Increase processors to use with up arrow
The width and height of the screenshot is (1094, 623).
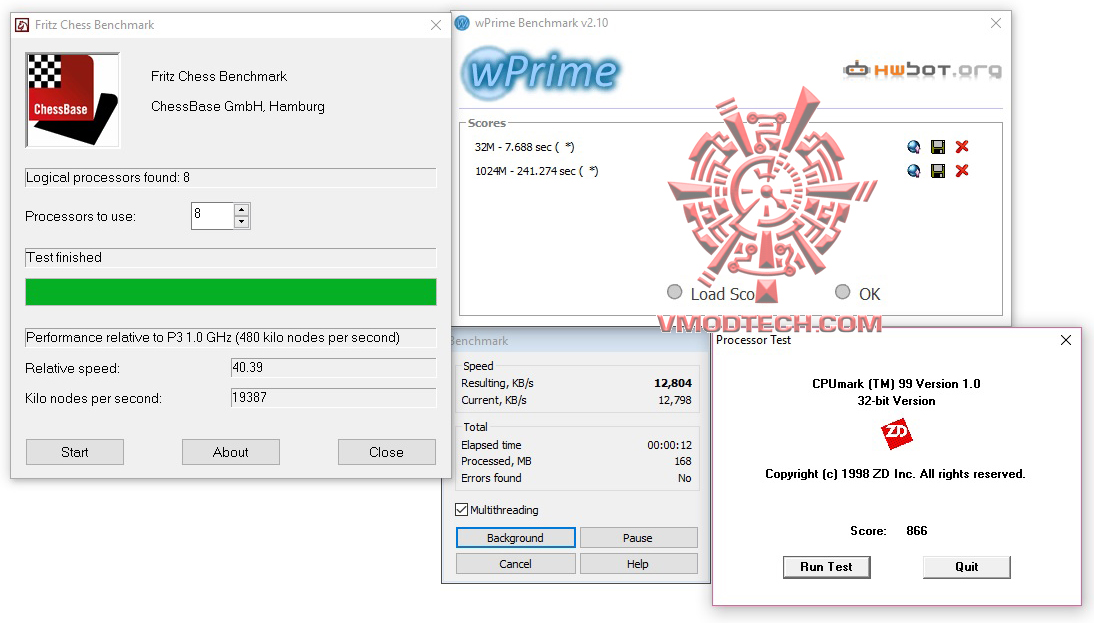click(241, 209)
